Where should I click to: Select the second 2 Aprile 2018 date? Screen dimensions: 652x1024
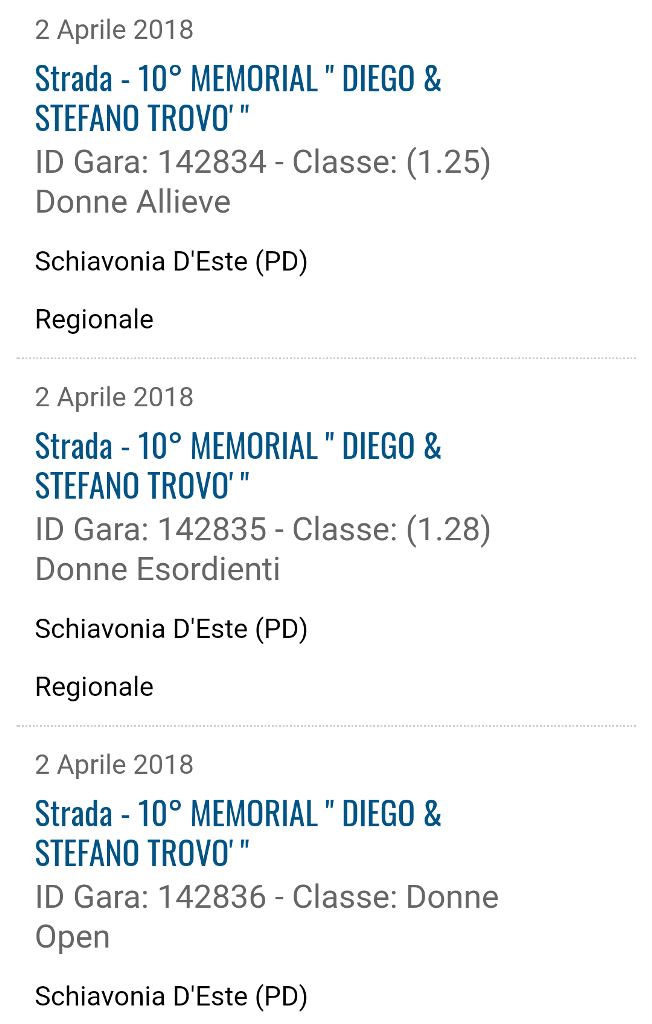click(x=114, y=398)
